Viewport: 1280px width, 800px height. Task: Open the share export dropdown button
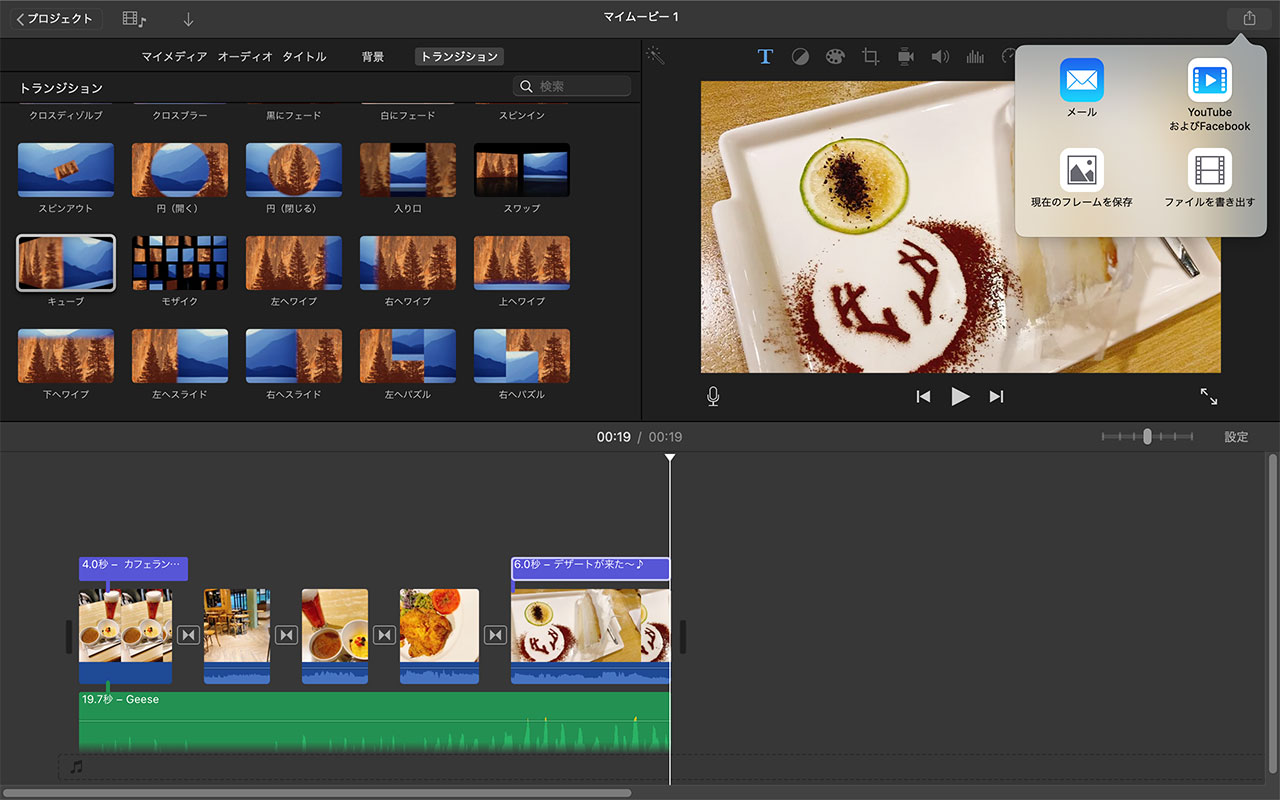(x=1249, y=18)
